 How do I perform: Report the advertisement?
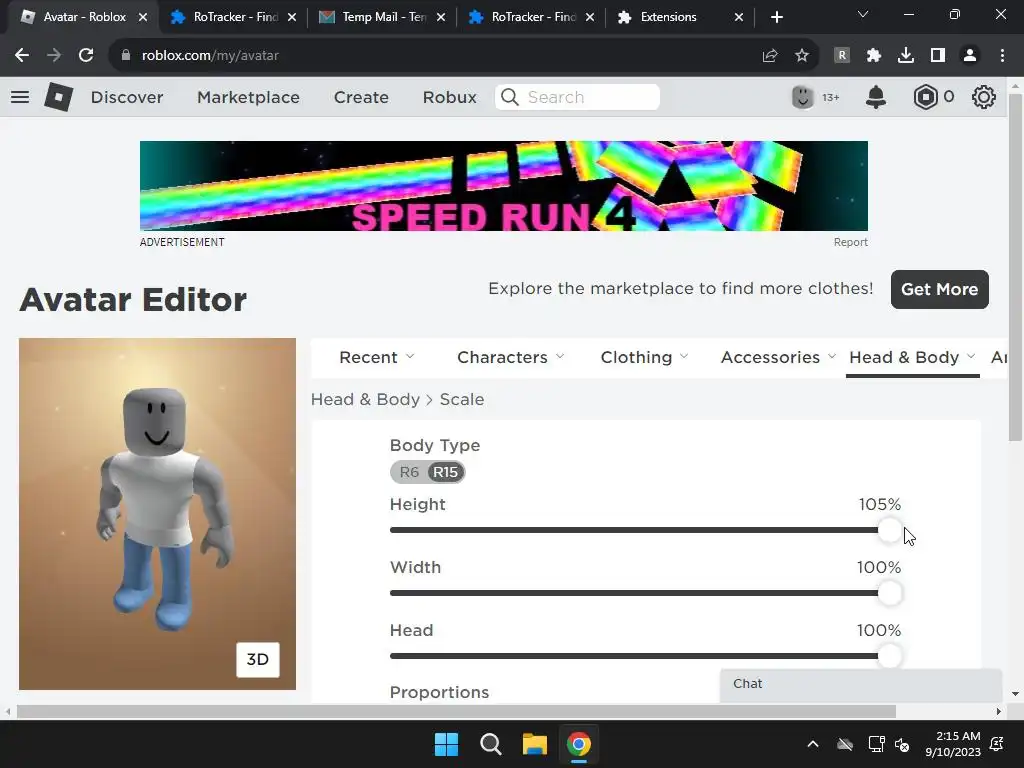point(850,242)
